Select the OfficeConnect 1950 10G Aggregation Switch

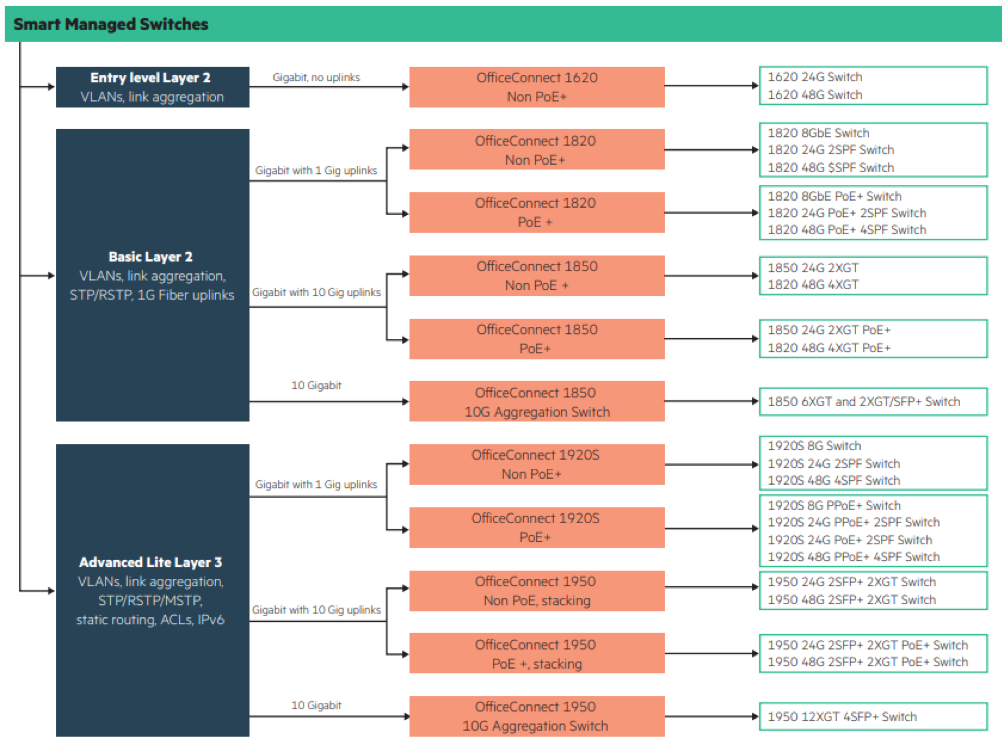coord(537,716)
